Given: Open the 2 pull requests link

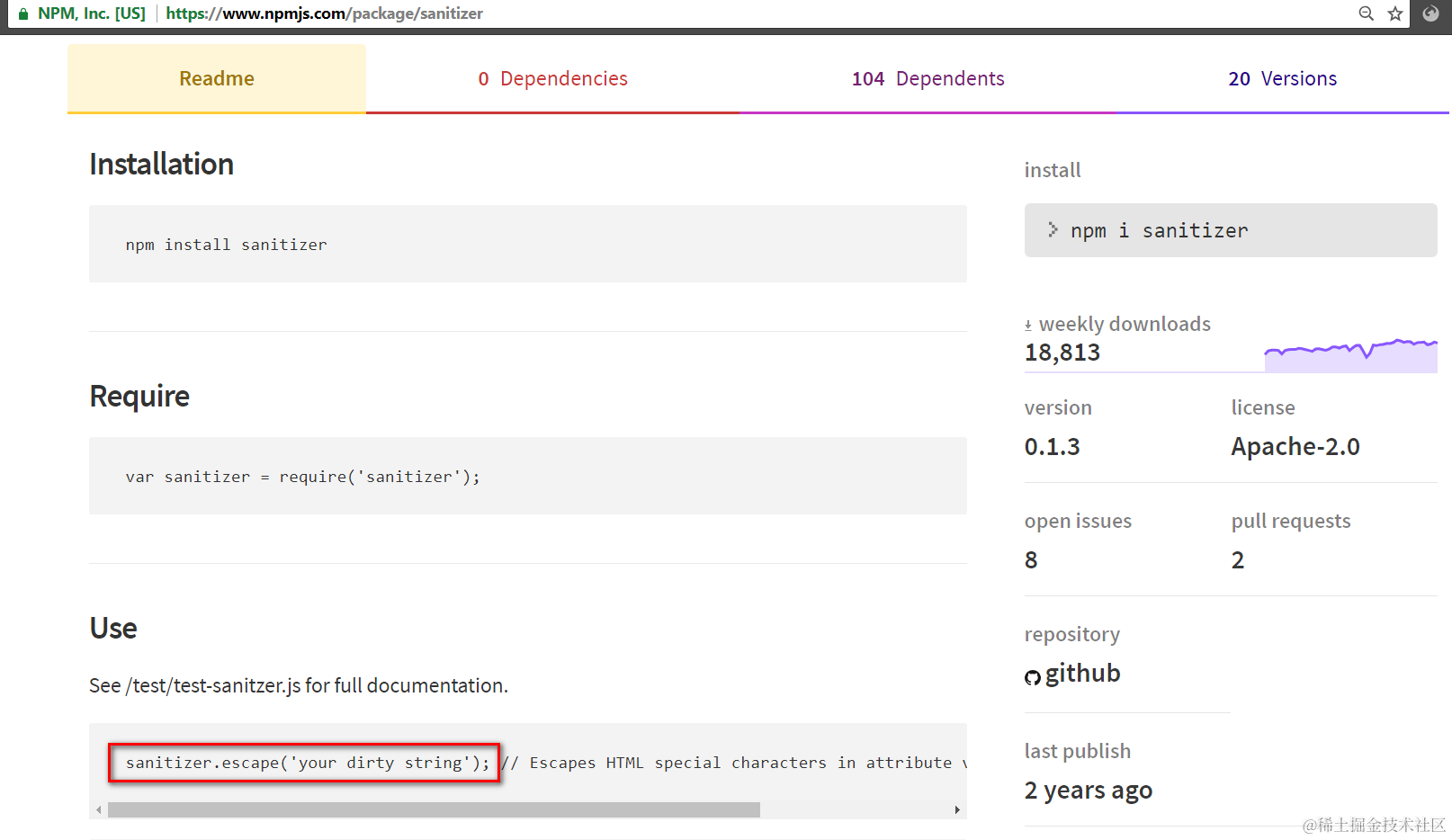Looking at the screenshot, I should coord(1238,560).
